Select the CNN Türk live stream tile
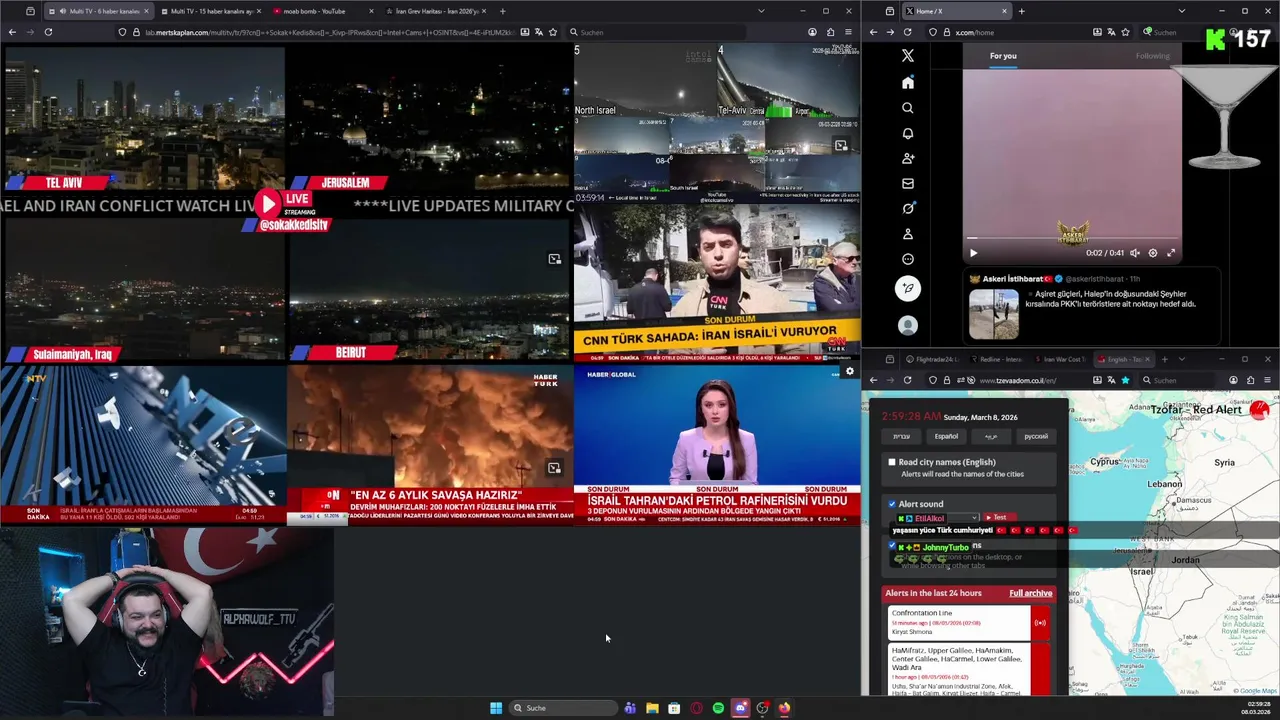 point(717,283)
